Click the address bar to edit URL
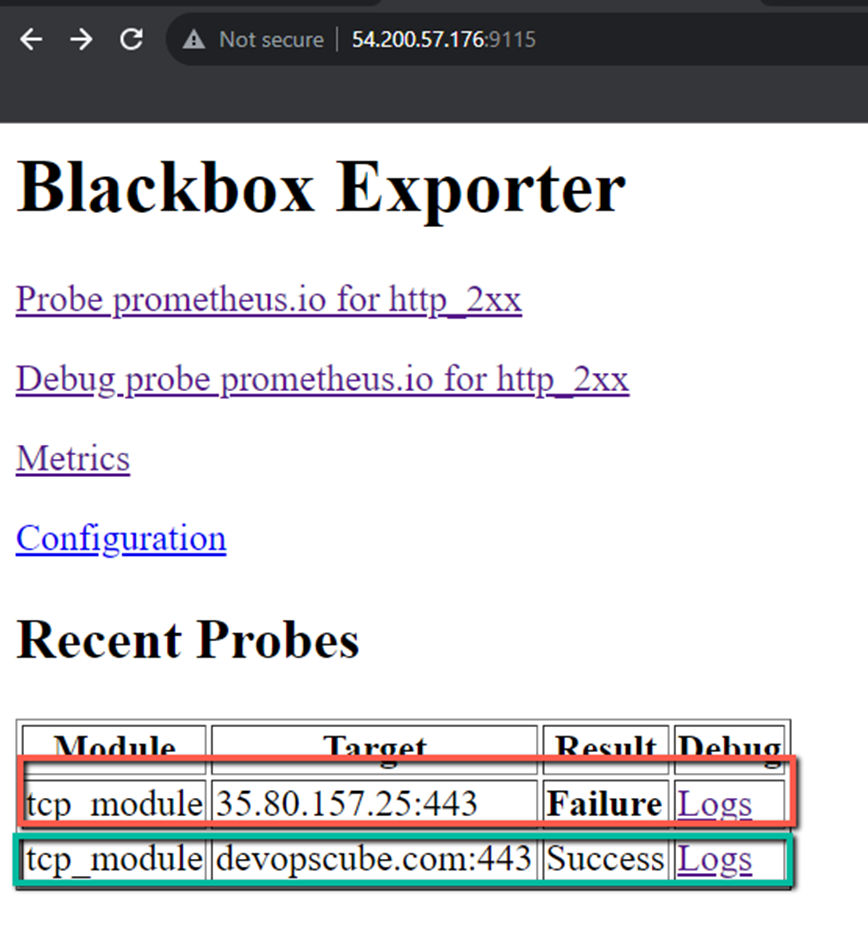Screen dimensions: 868x950 [650, 39]
